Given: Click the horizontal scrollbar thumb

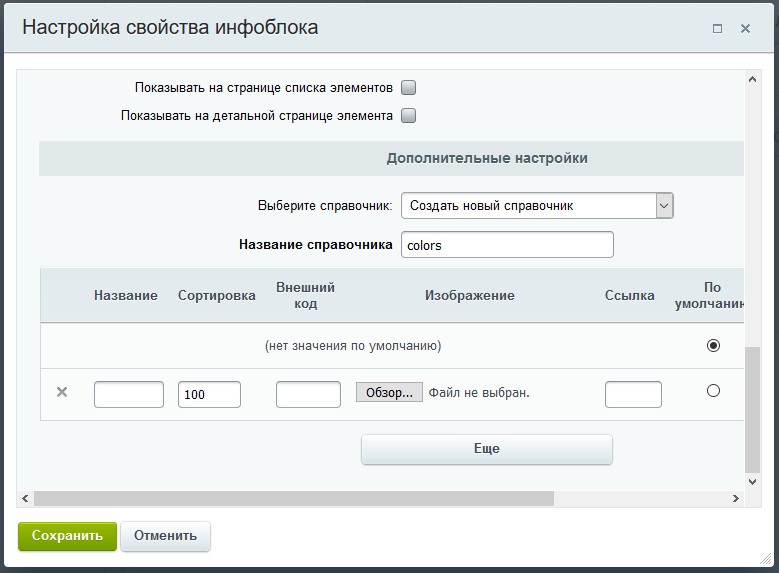Looking at the screenshot, I should (x=294, y=498).
